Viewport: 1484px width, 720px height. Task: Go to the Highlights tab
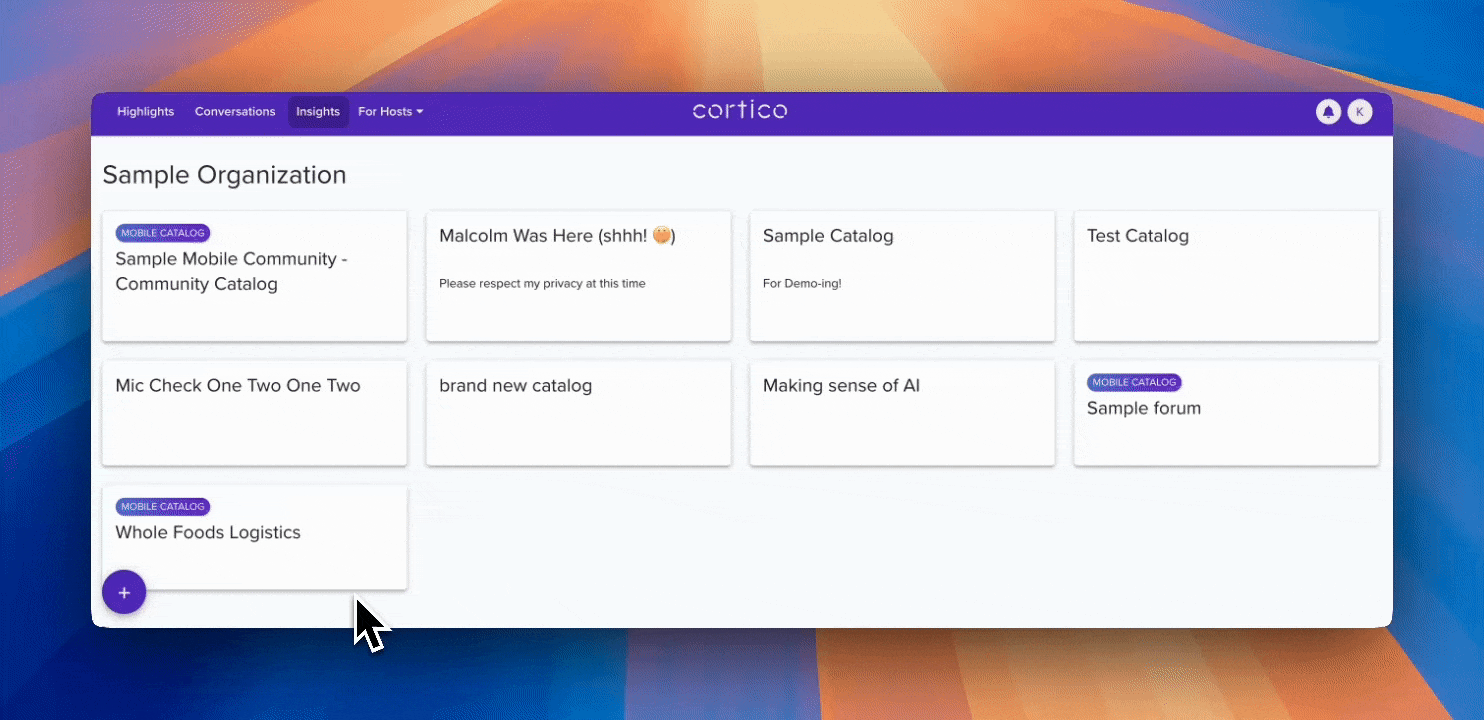(x=145, y=112)
